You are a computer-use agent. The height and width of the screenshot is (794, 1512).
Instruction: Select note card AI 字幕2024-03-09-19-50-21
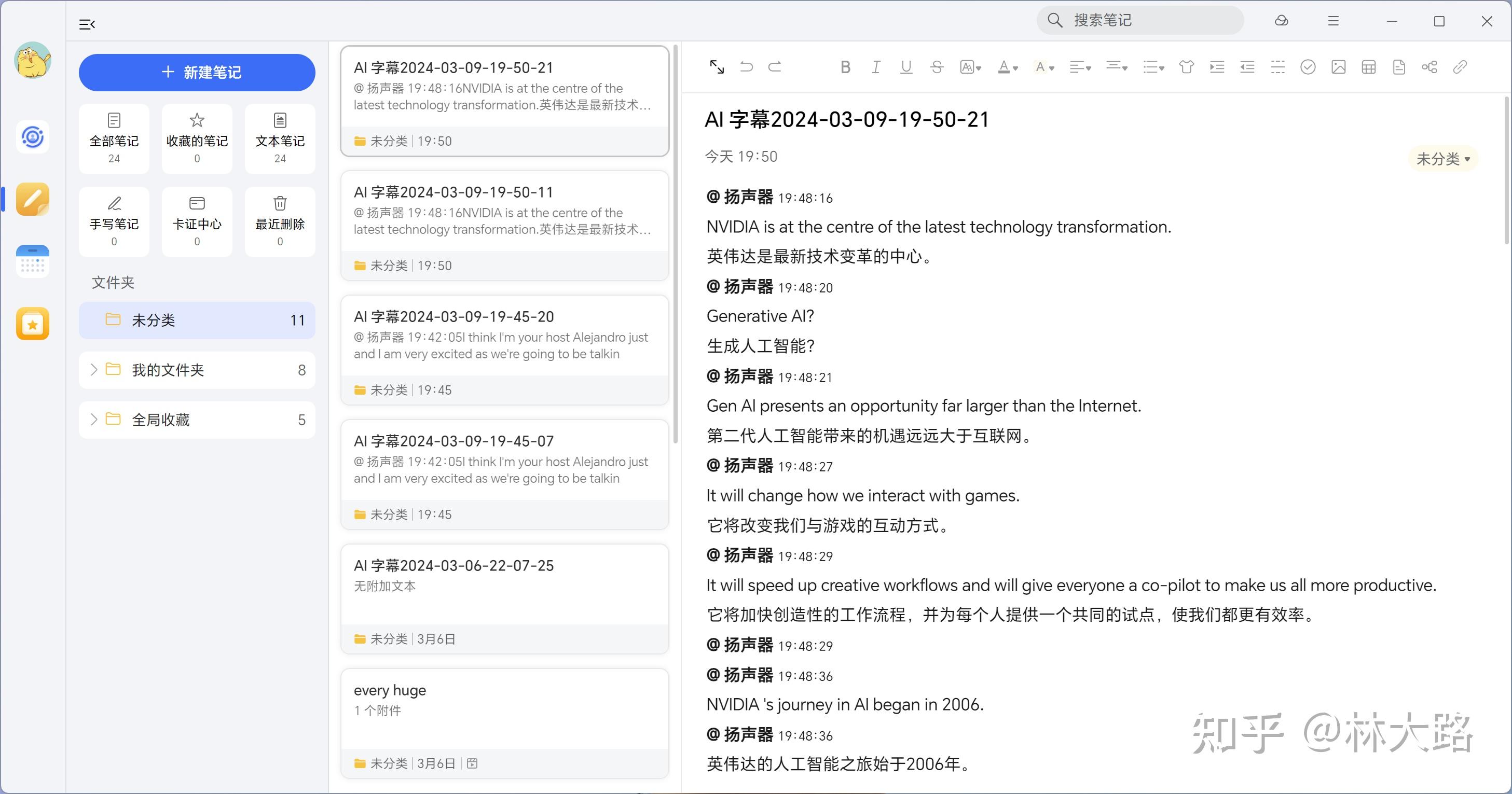click(x=505, y=102)
